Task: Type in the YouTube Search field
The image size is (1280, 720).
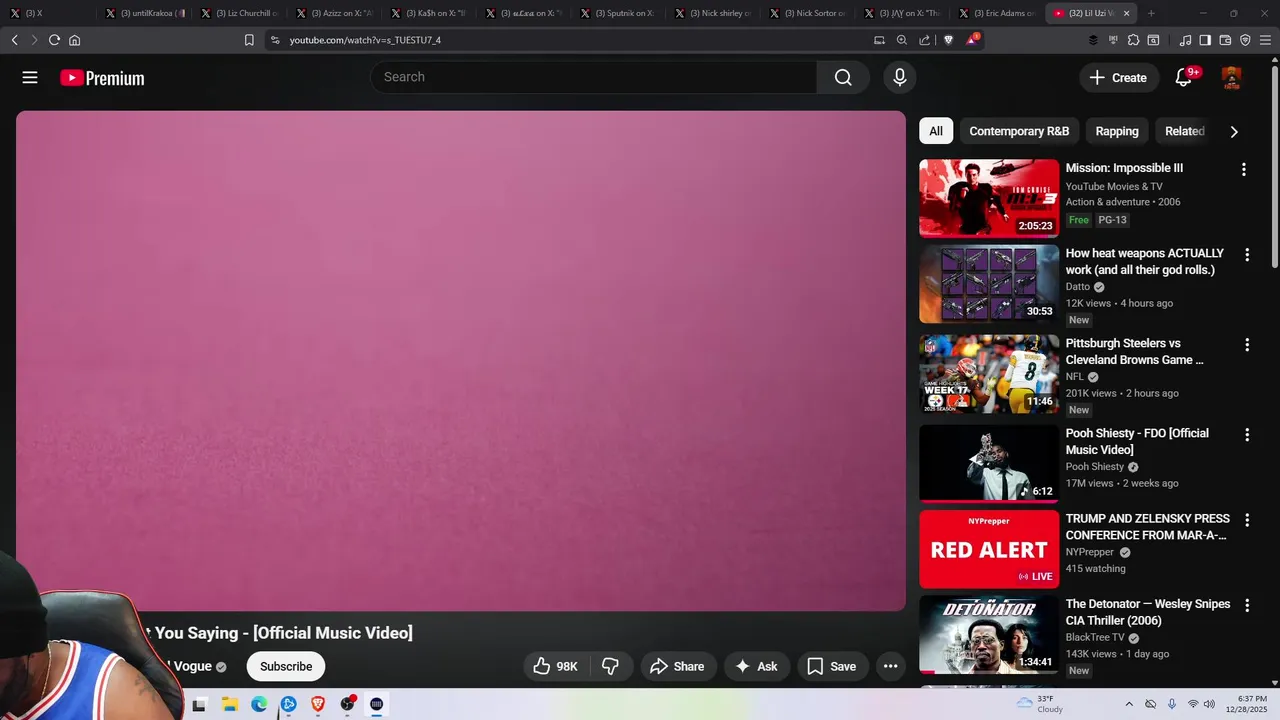Action: tap(594, 77)
